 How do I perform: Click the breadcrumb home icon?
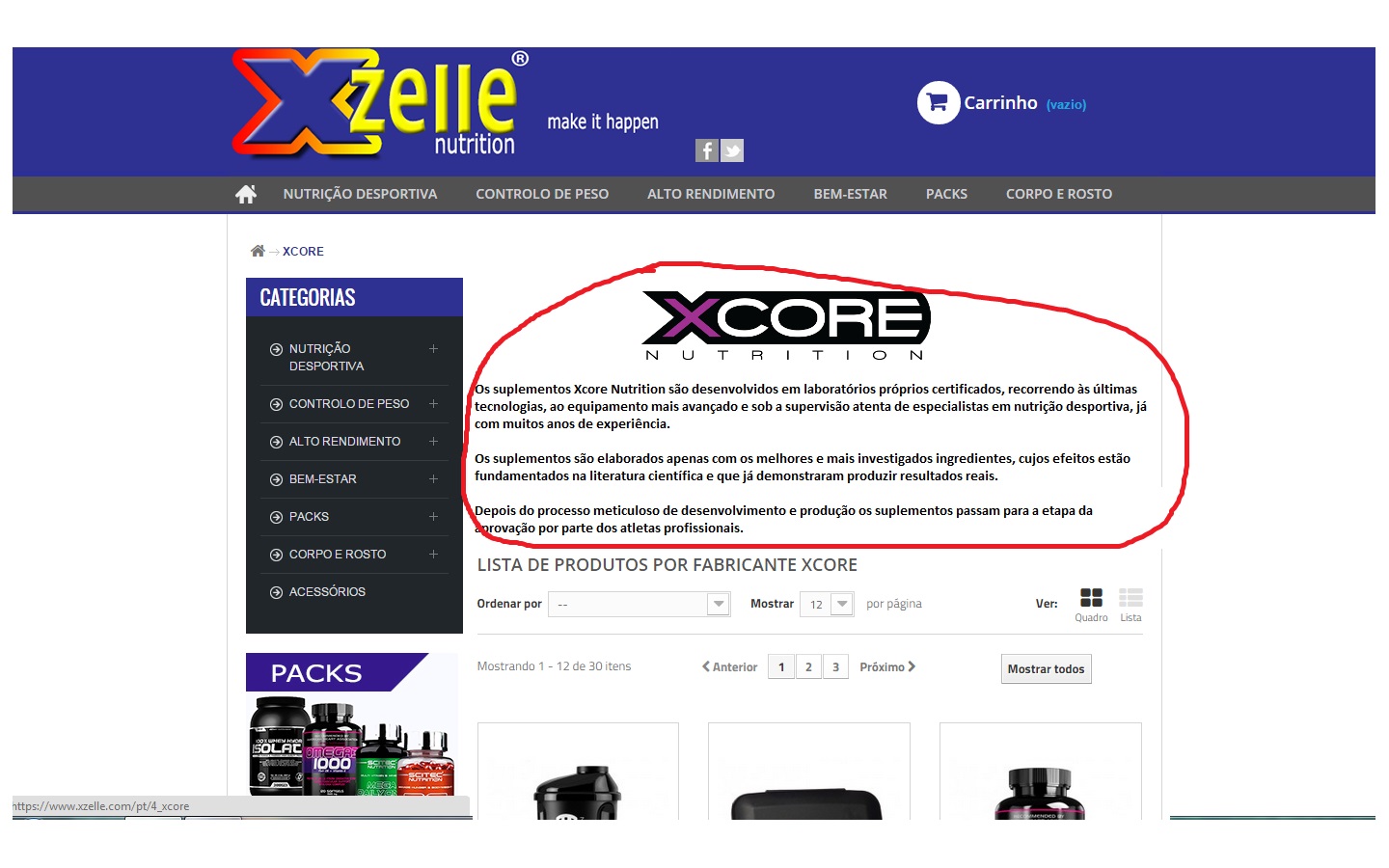tap(258, 251)
